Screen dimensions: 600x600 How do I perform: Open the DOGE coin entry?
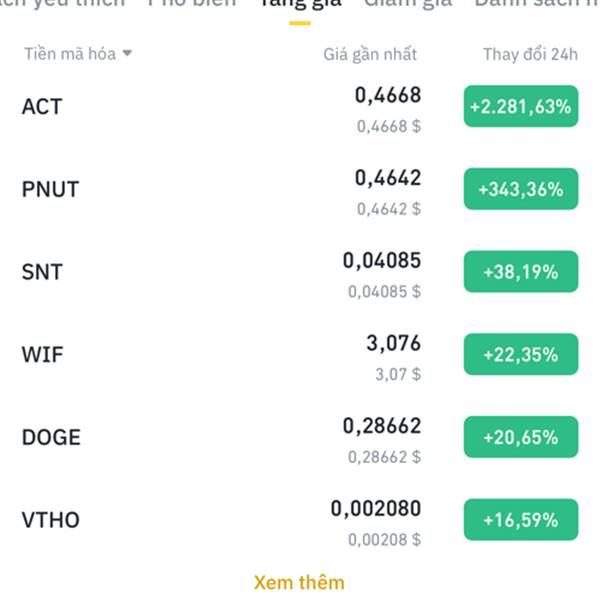(x=51, y=437)
